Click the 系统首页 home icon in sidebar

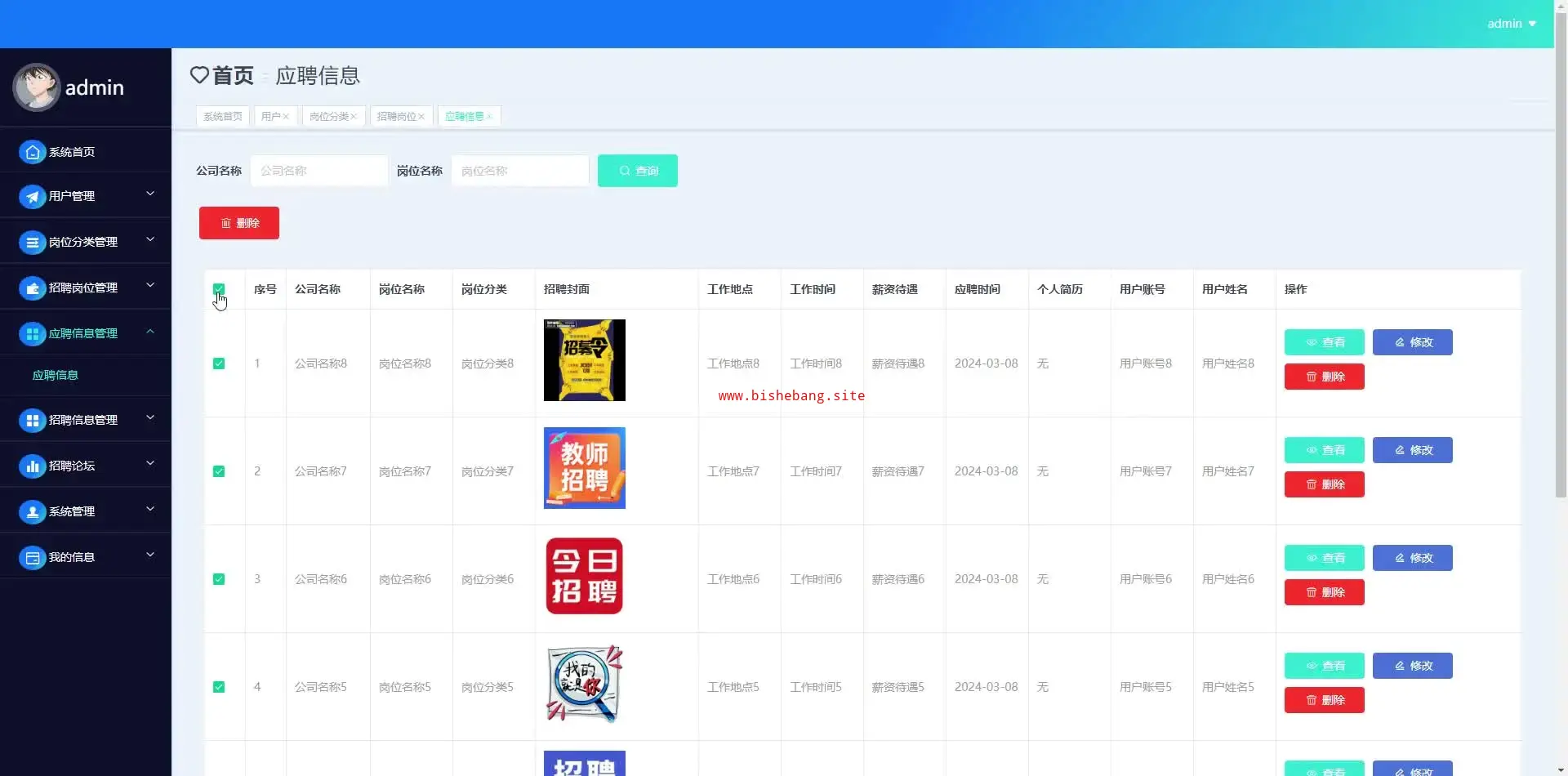tap(32, 152)
